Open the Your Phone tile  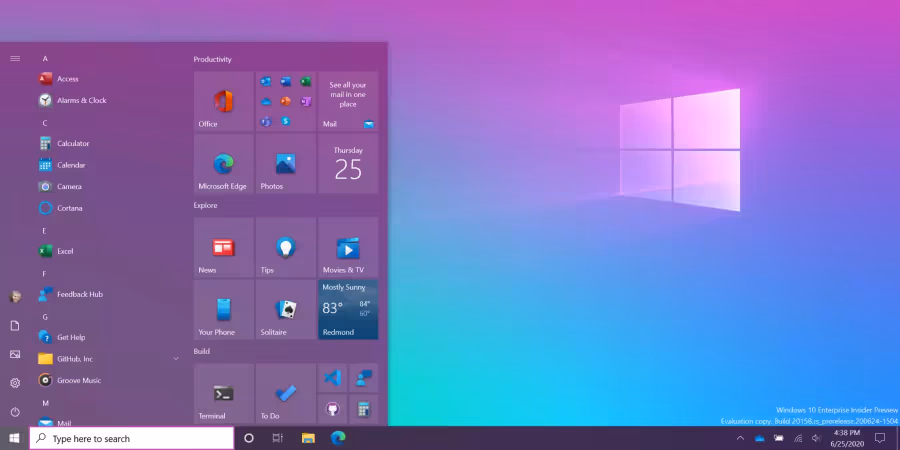[x=224, y=310]
